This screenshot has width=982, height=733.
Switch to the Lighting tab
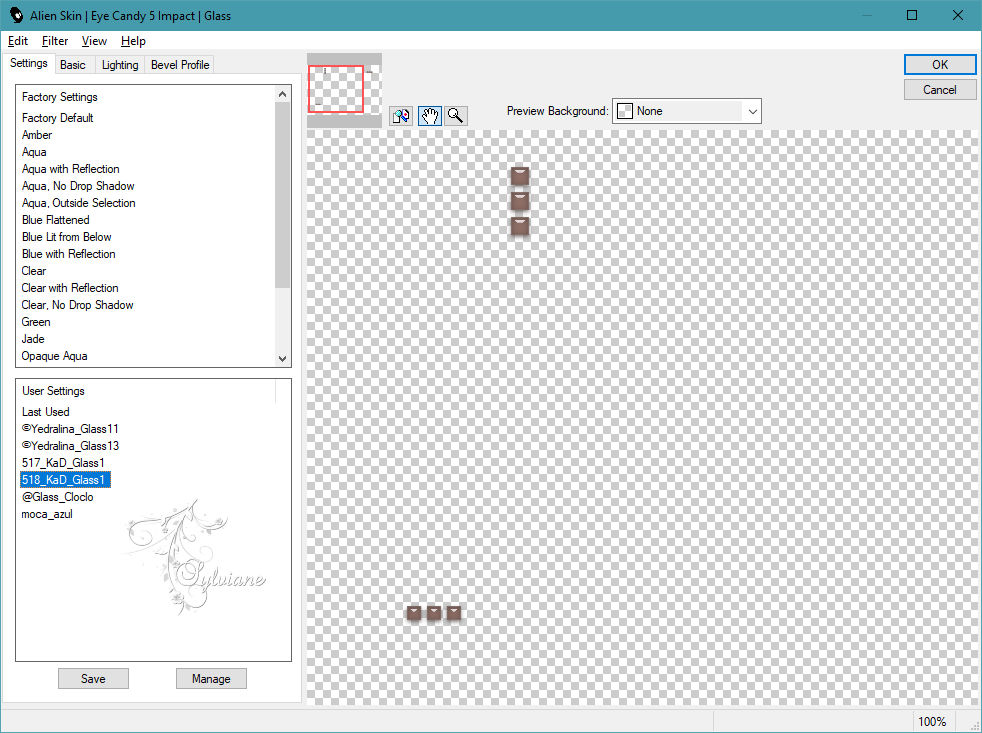click(120, 65)
